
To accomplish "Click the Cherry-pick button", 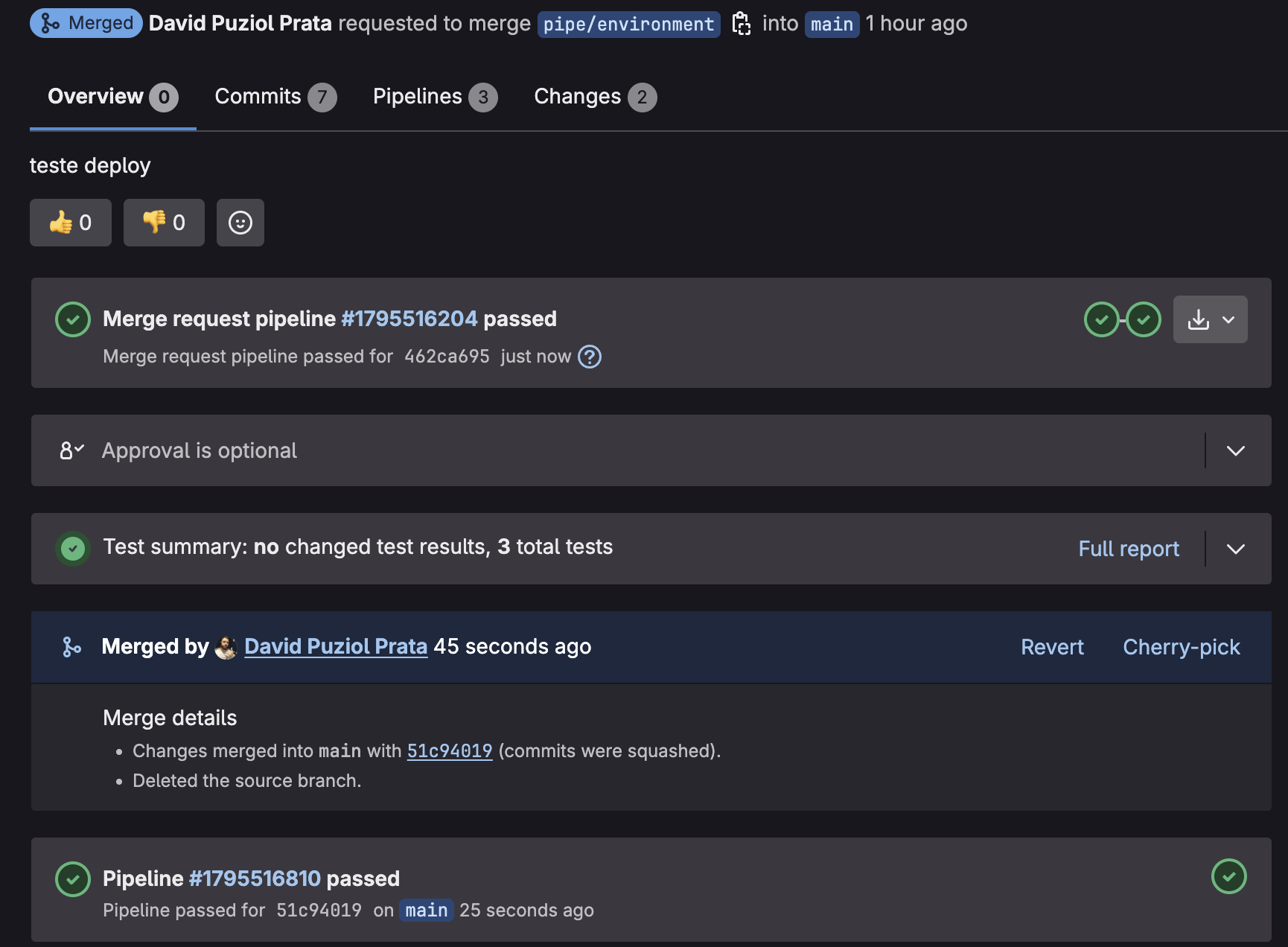I will click(x=1182, y=647).
